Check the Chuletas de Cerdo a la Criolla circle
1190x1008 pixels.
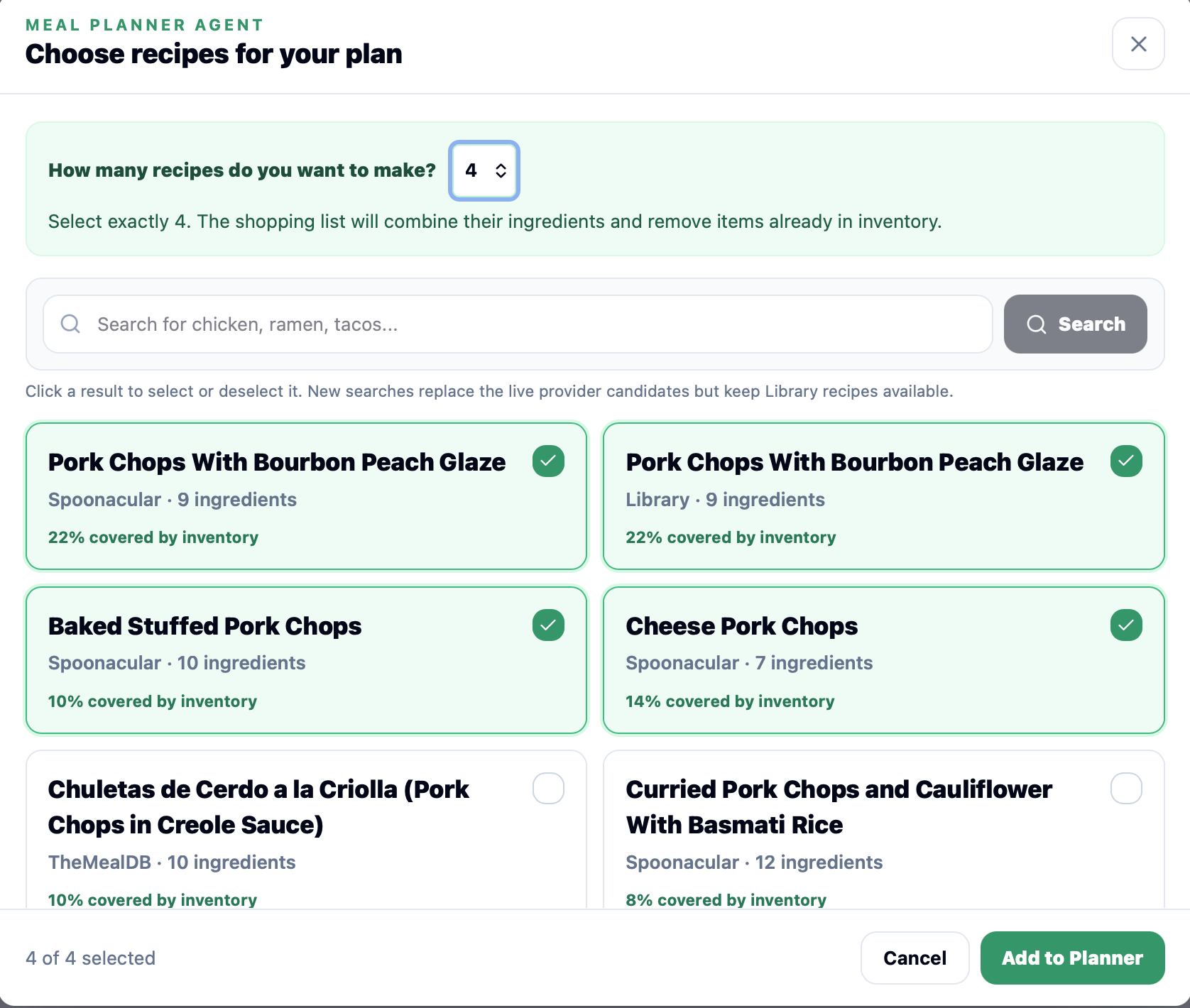[x=548, y=789]
